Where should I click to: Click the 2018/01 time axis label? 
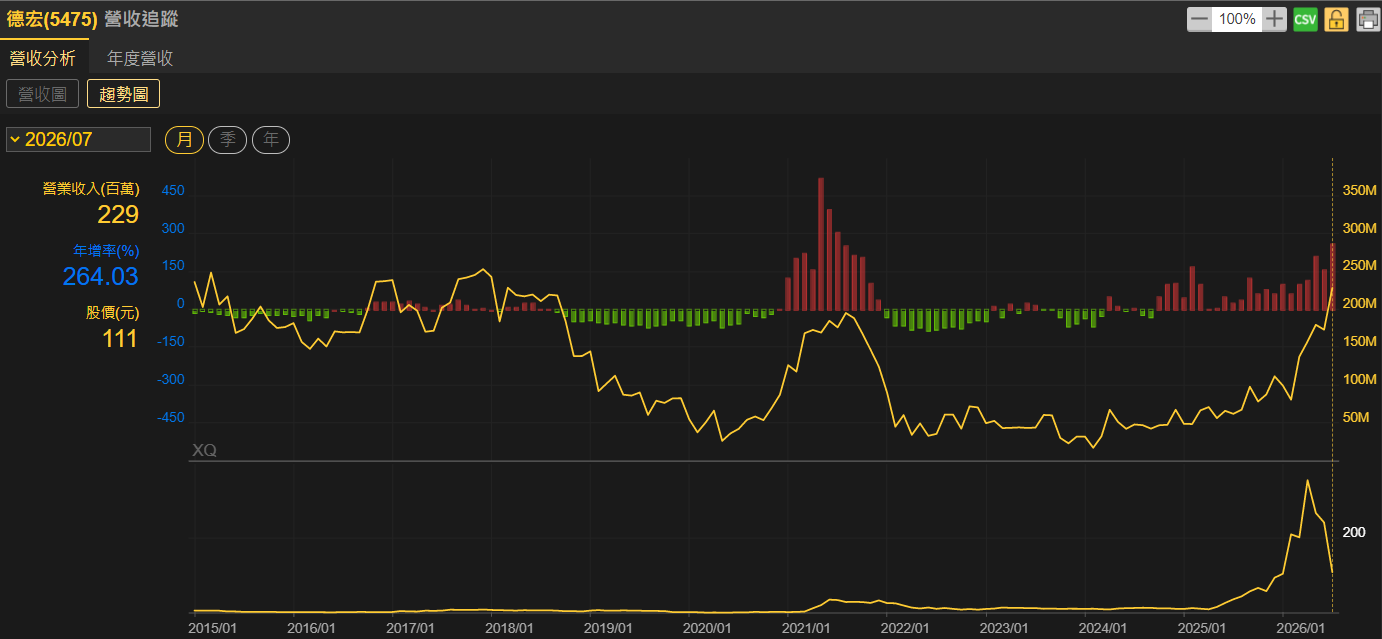coord(509,628)
